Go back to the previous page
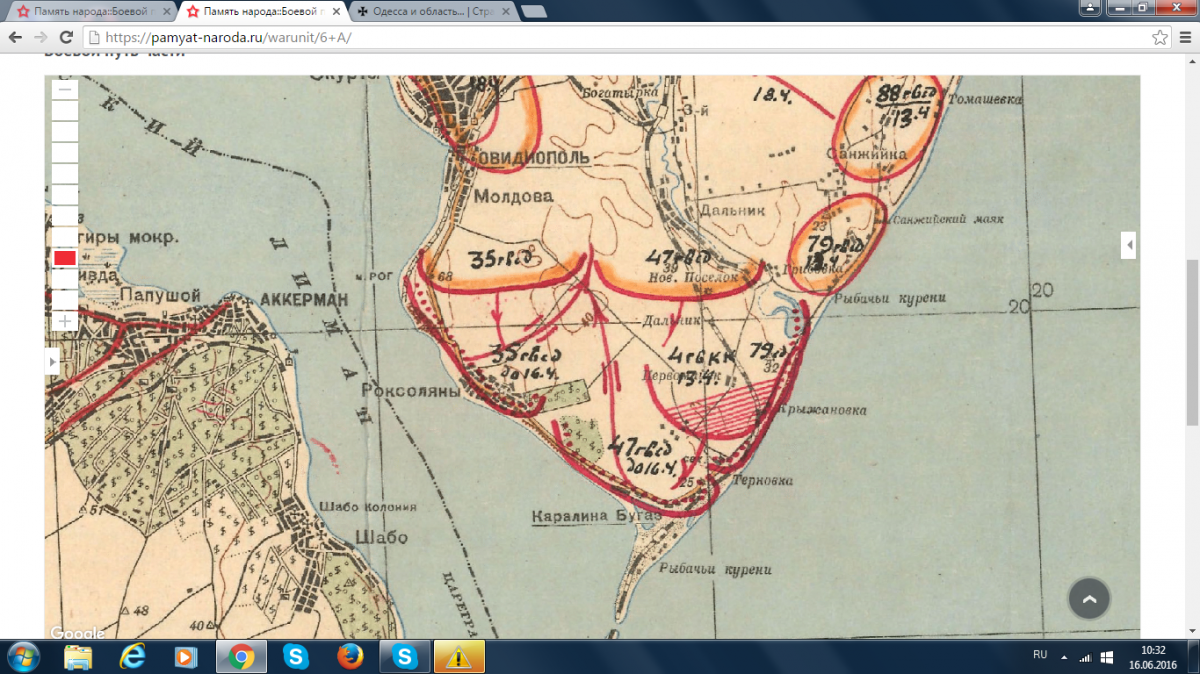1200x674 pixels. (16, 37)
